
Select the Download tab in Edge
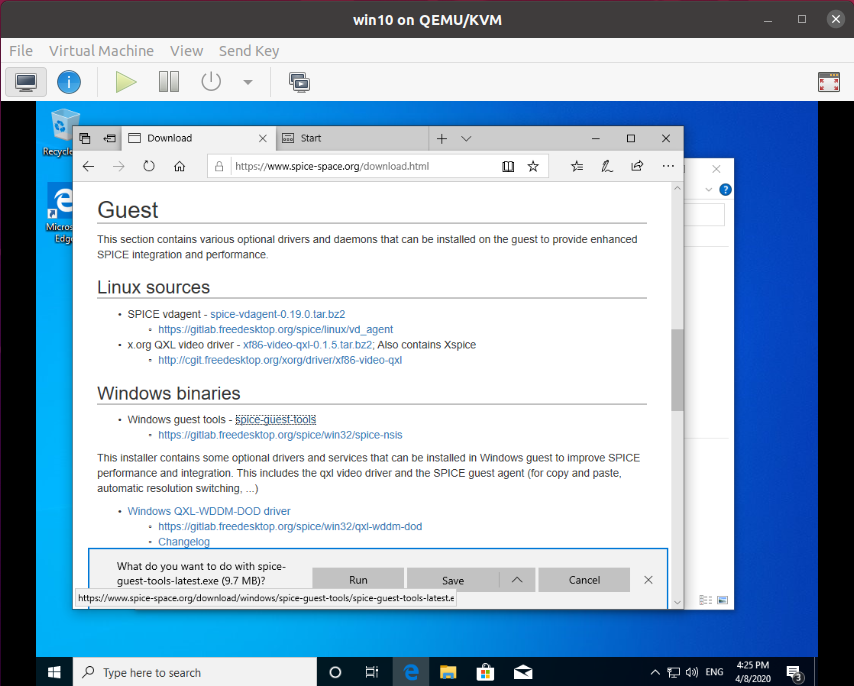point(198,138)
